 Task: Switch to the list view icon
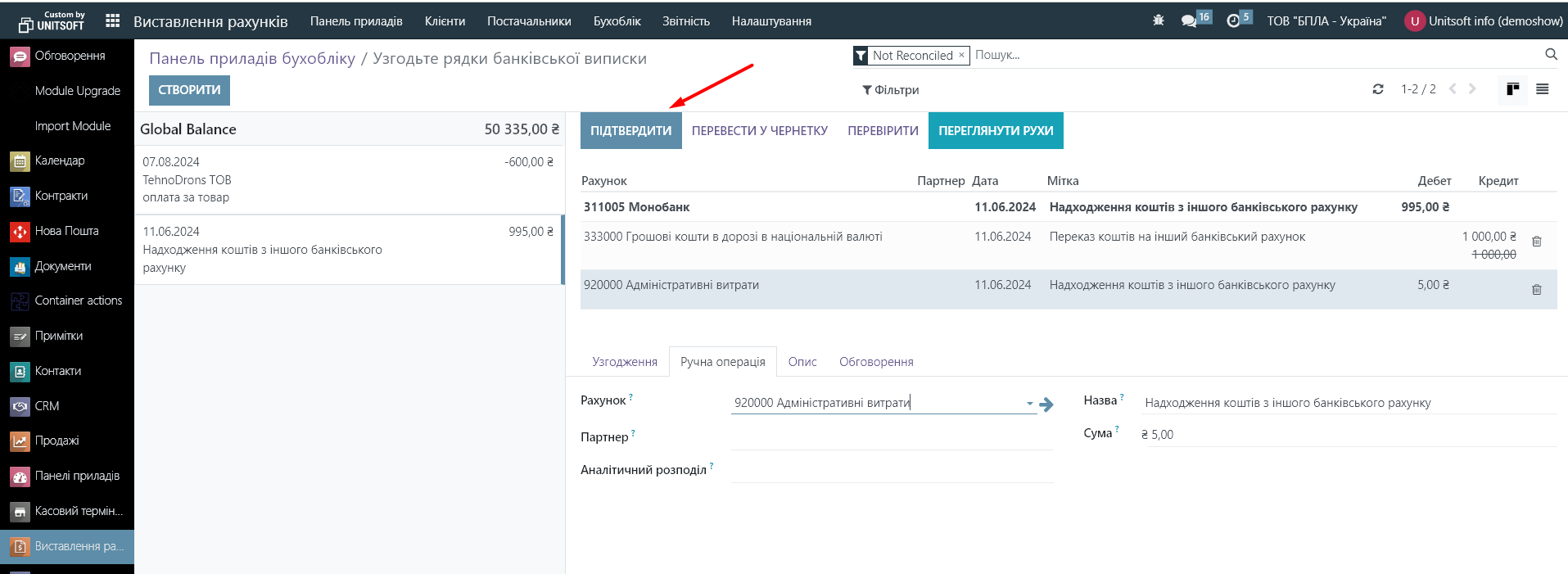1542,89
